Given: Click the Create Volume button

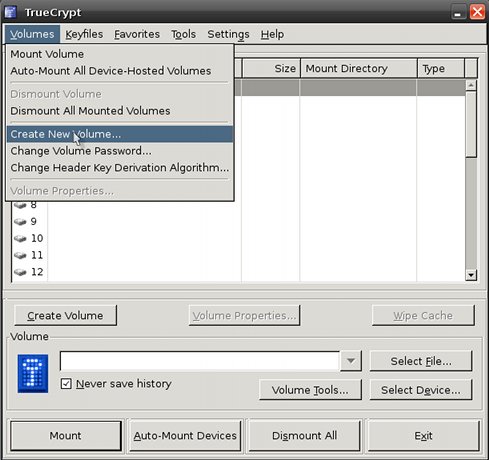Looking at the screenshot, I should (x=65, y=315).
